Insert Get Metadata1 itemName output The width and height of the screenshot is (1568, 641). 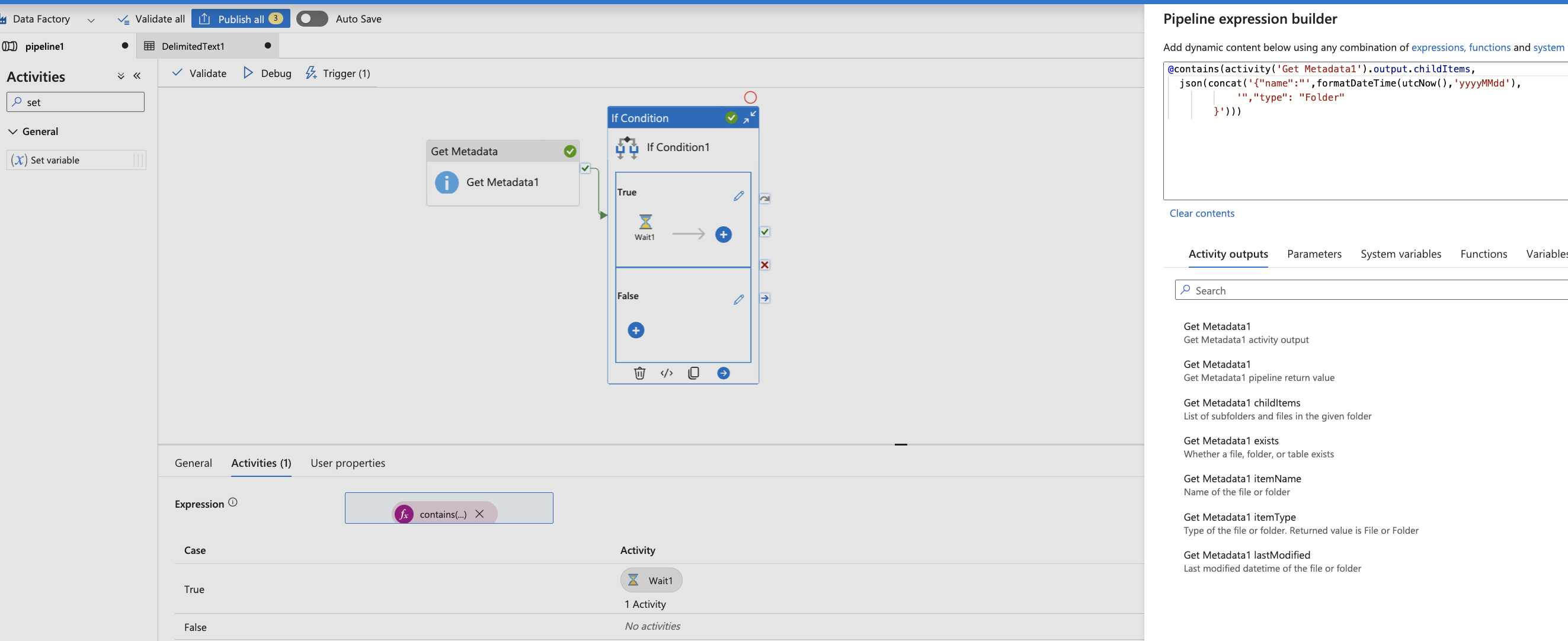pos(1241,485)
